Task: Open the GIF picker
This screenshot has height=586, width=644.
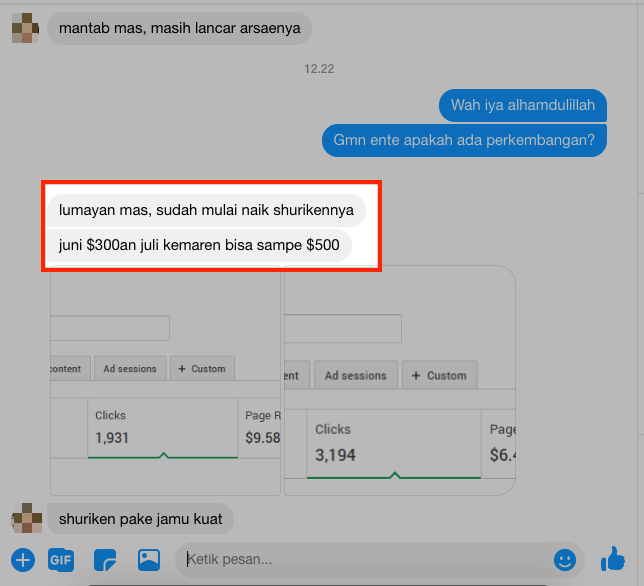Action: point(61,560)
